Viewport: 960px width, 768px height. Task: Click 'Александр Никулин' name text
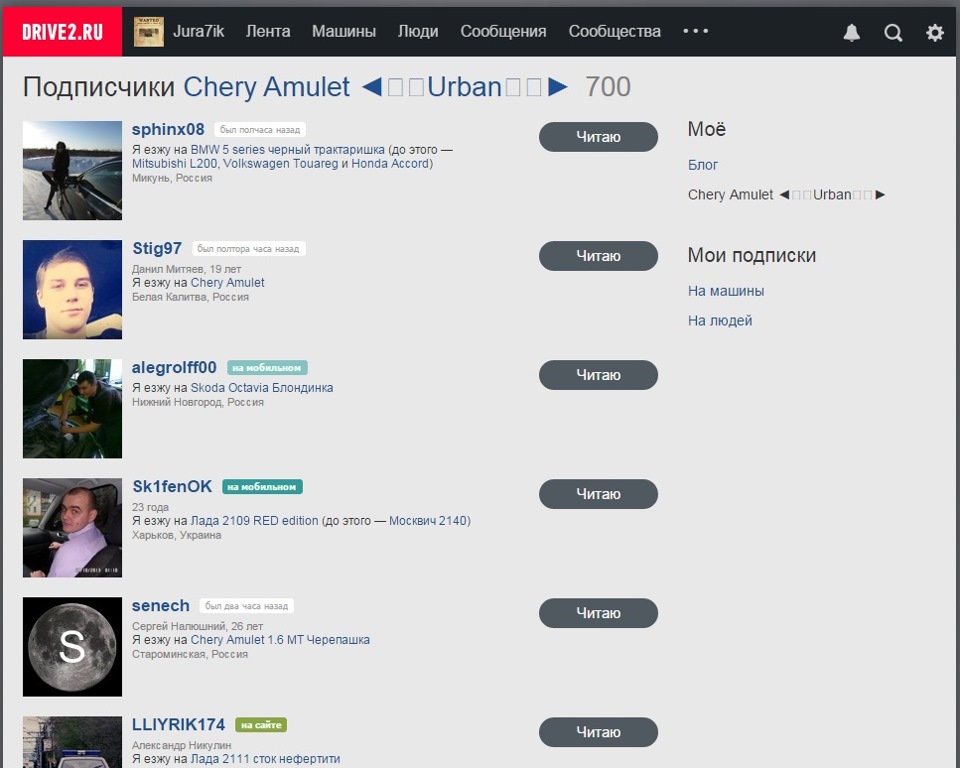tap(182, 745)
